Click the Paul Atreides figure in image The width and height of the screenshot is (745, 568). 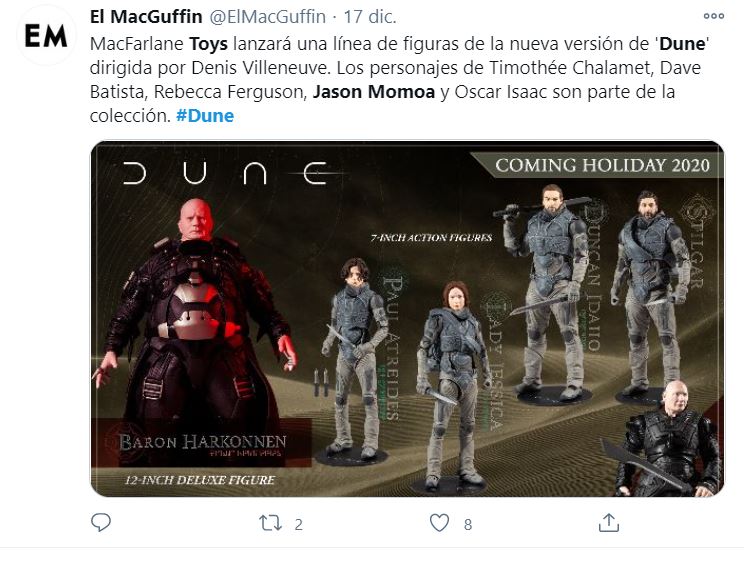[x=354, y=356]
